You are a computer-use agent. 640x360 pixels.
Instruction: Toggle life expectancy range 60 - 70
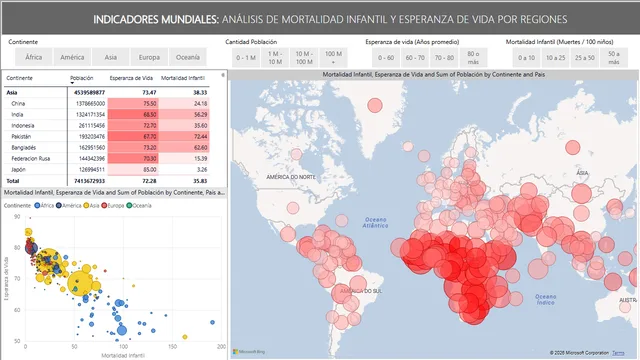coord(415,58)
